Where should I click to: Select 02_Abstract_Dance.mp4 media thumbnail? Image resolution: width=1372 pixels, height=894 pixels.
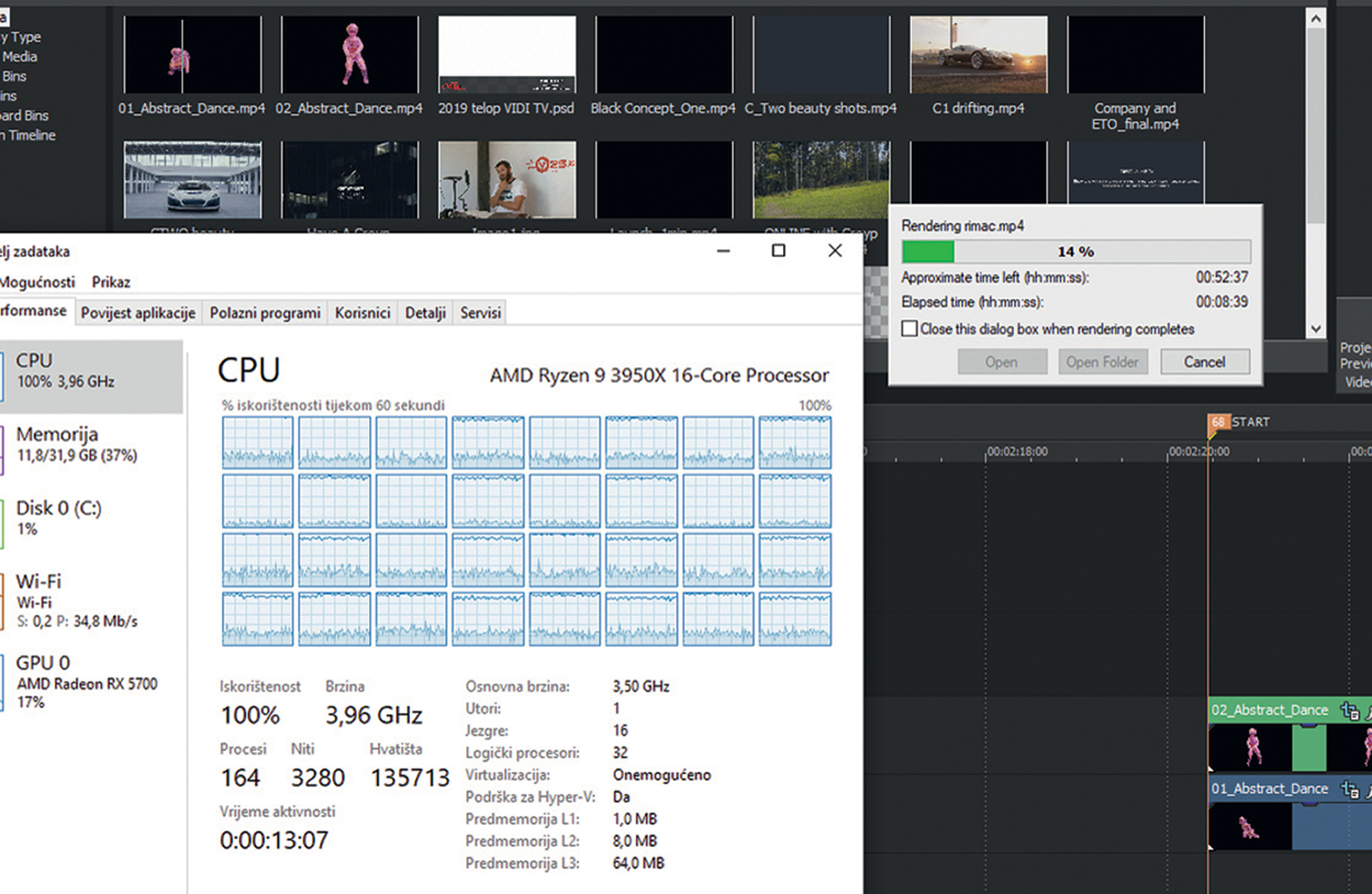349,55
